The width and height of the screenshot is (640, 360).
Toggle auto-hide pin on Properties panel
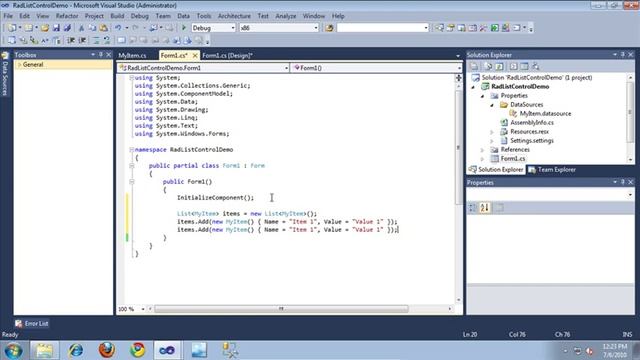point(622,182)
